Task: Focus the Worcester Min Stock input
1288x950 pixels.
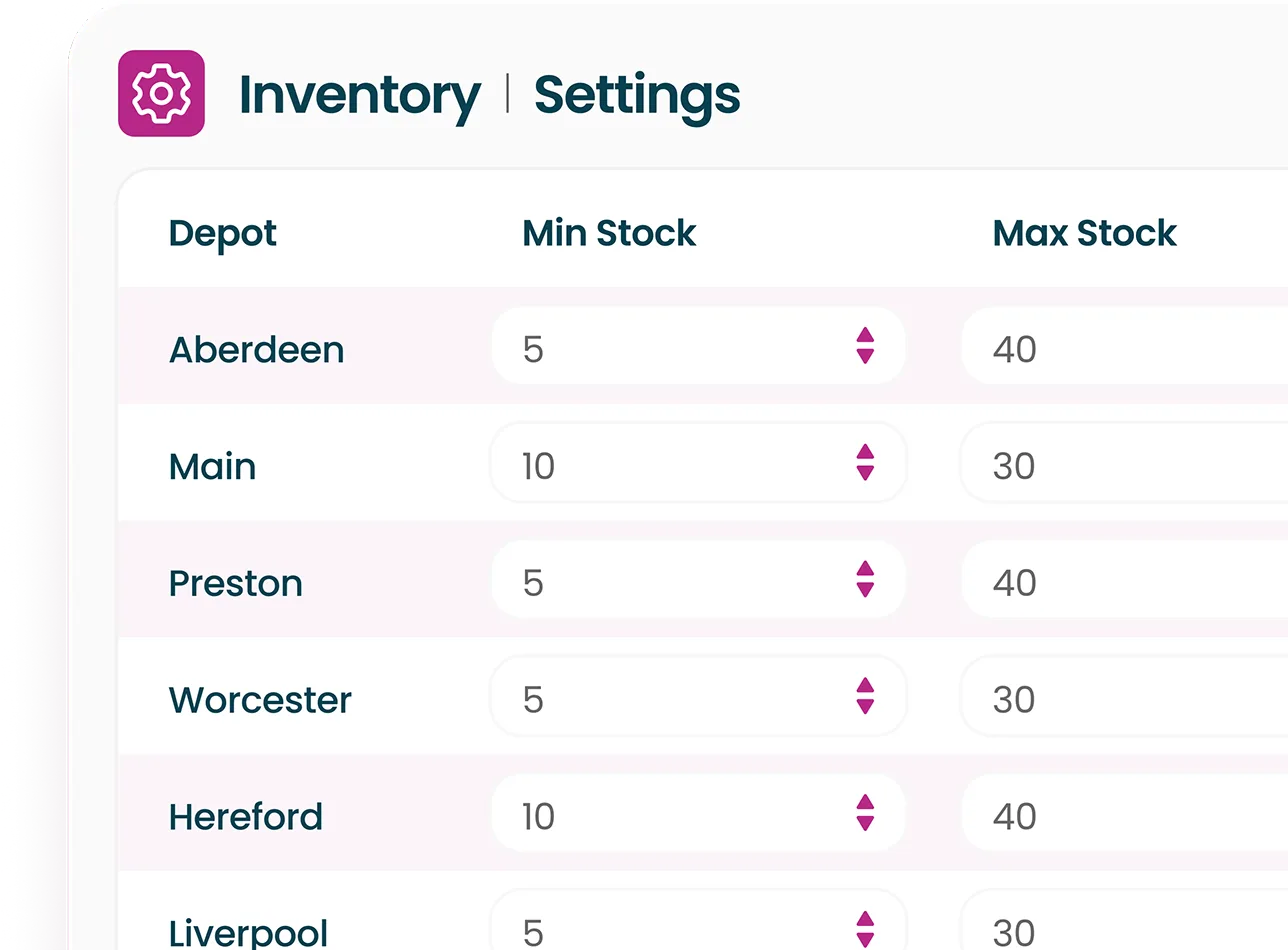Action: (698, 697)
